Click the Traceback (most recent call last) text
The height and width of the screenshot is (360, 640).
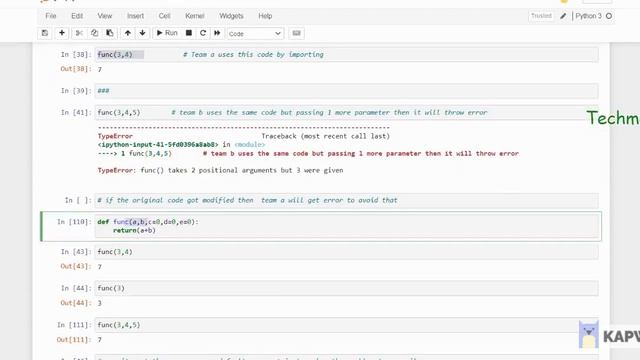[326, 136]
